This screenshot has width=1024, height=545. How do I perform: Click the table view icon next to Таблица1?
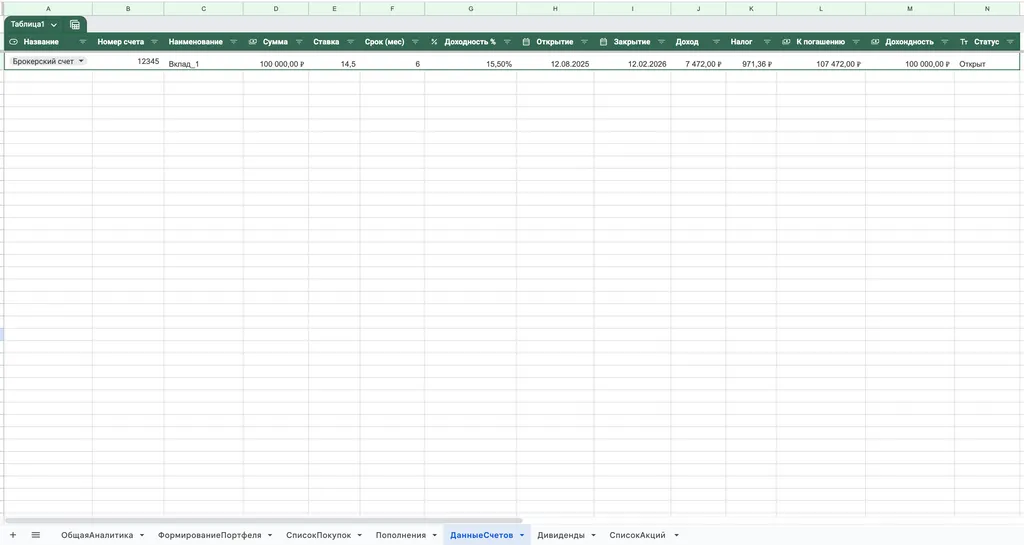pyautogui.click(x=75, y=24)
